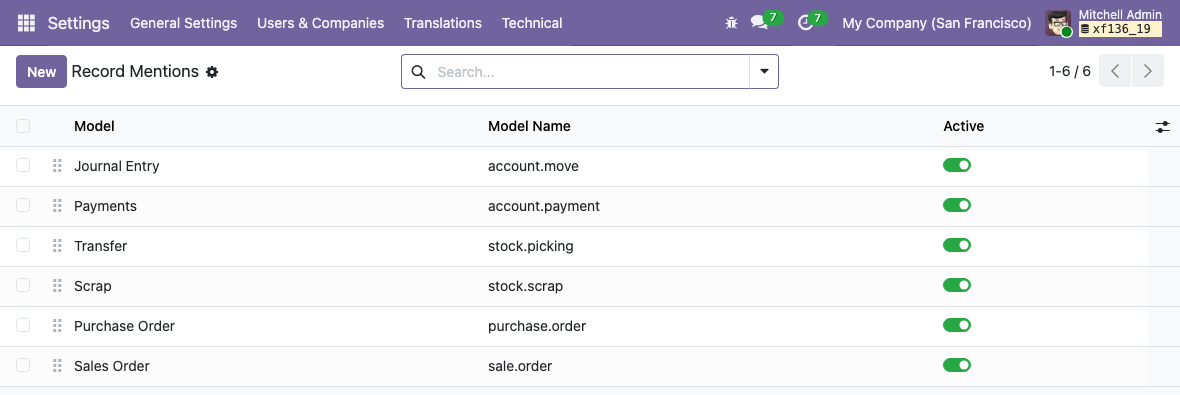Open the Purchase Order record
Viewport: 1180px width, 395px height.
tap(124, 326)
